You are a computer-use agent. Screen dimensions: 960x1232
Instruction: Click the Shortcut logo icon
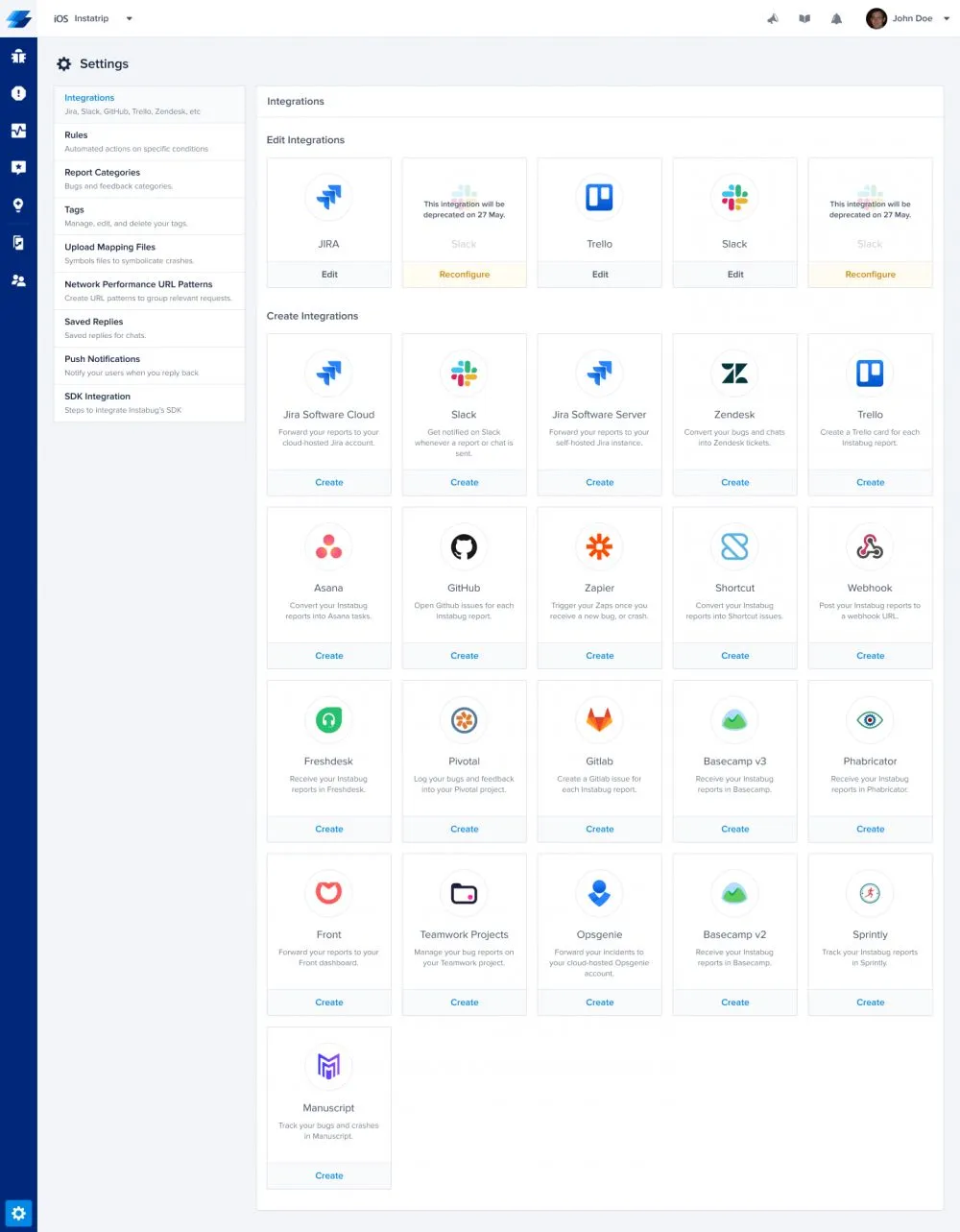coord(734,546)
